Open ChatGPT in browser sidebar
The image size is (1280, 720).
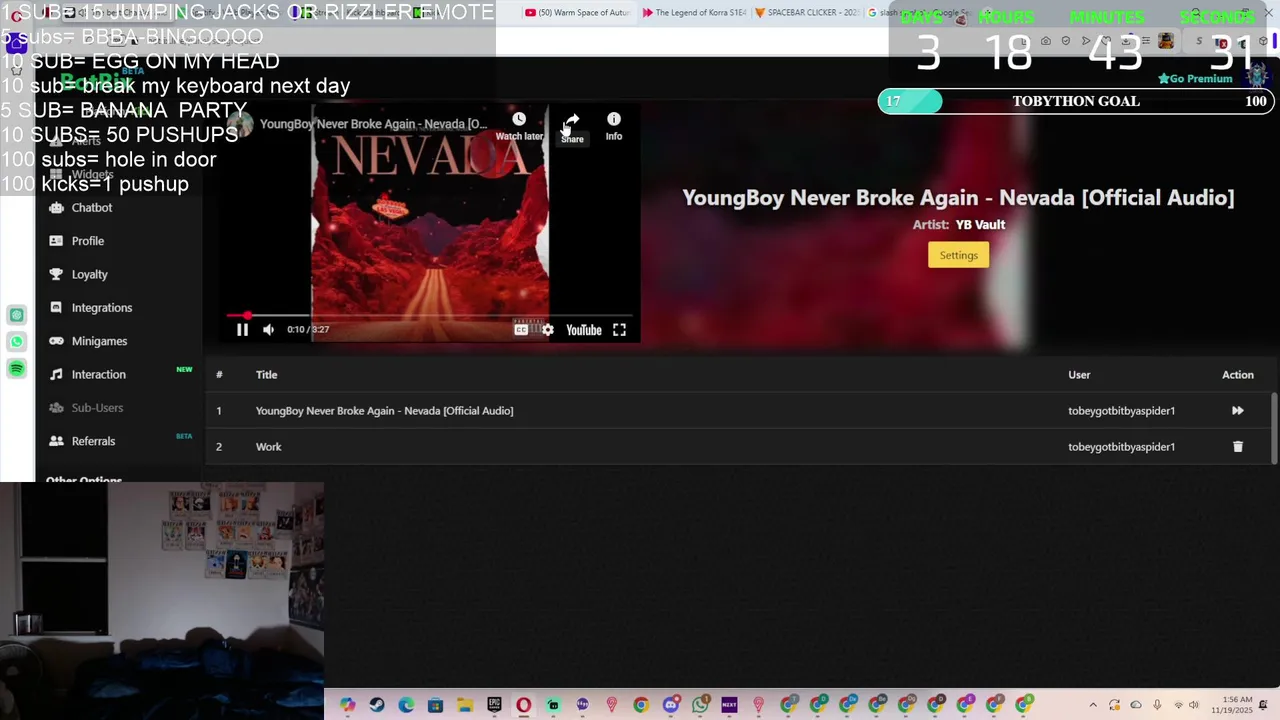click(x=17, y=315)
